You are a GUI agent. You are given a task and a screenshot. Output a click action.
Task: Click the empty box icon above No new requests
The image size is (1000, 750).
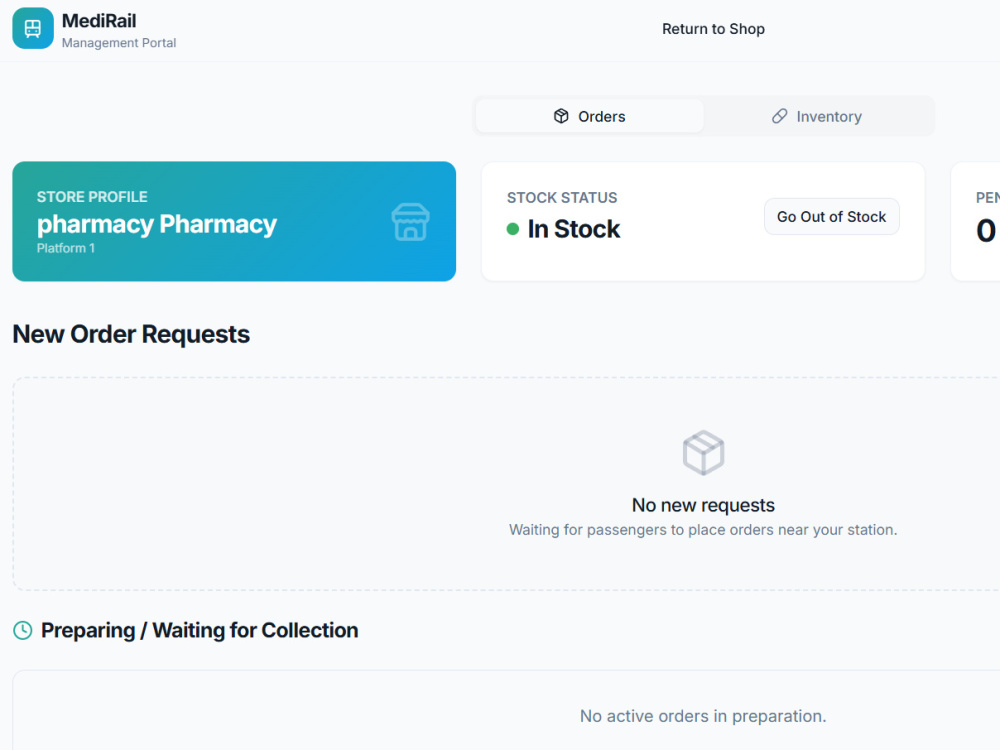click(x=703, y=453)
